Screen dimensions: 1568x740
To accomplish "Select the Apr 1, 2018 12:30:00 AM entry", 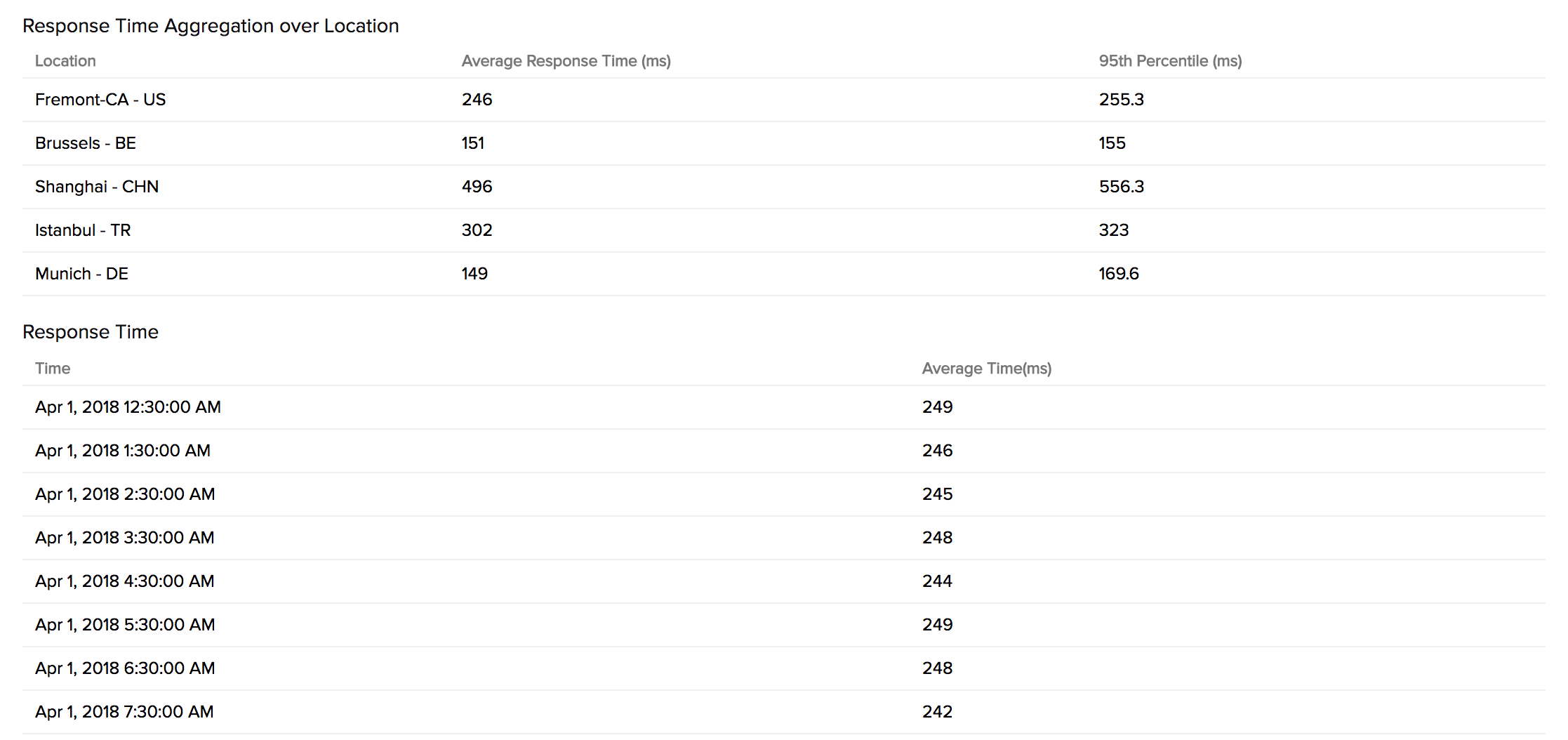I will point(128,407).
